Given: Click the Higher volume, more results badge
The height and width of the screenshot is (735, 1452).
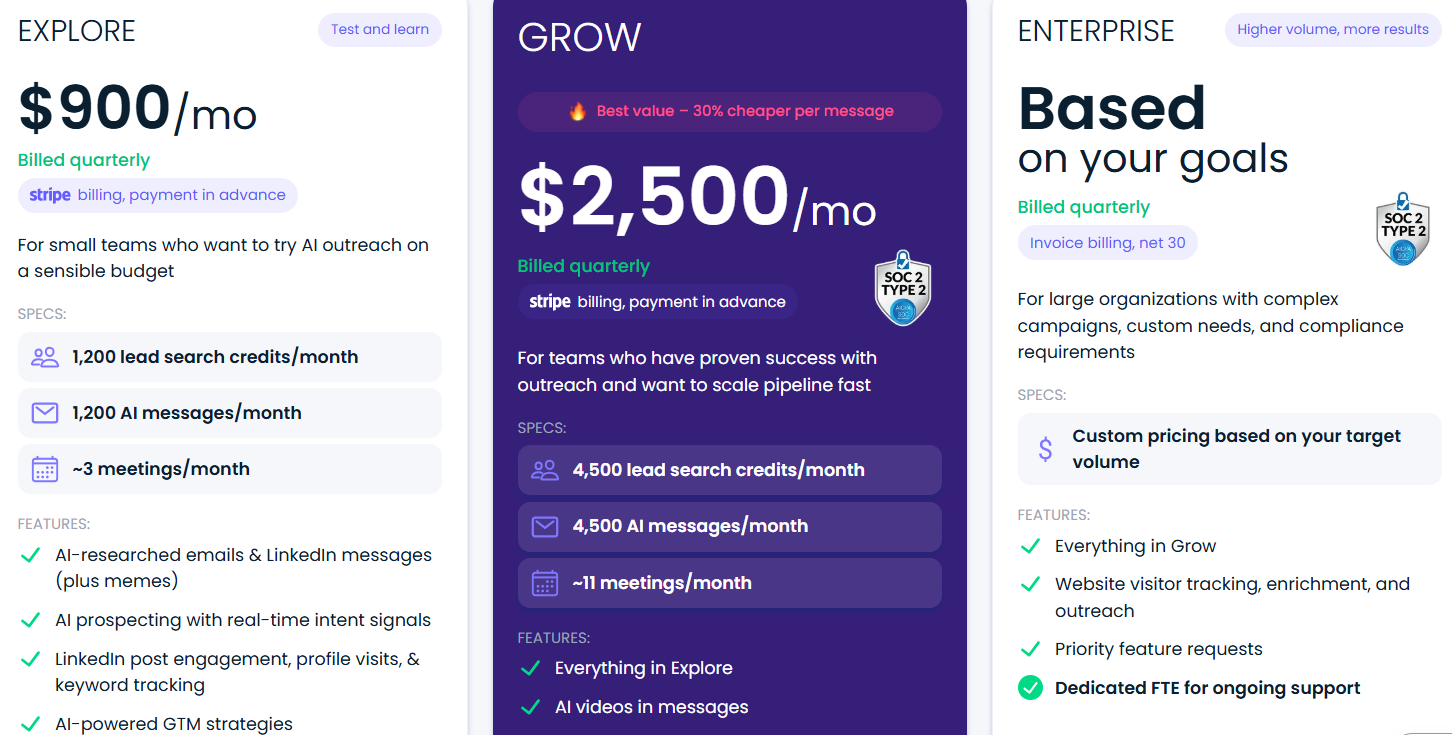Looking at the screenshot, I should [1332, 29].
